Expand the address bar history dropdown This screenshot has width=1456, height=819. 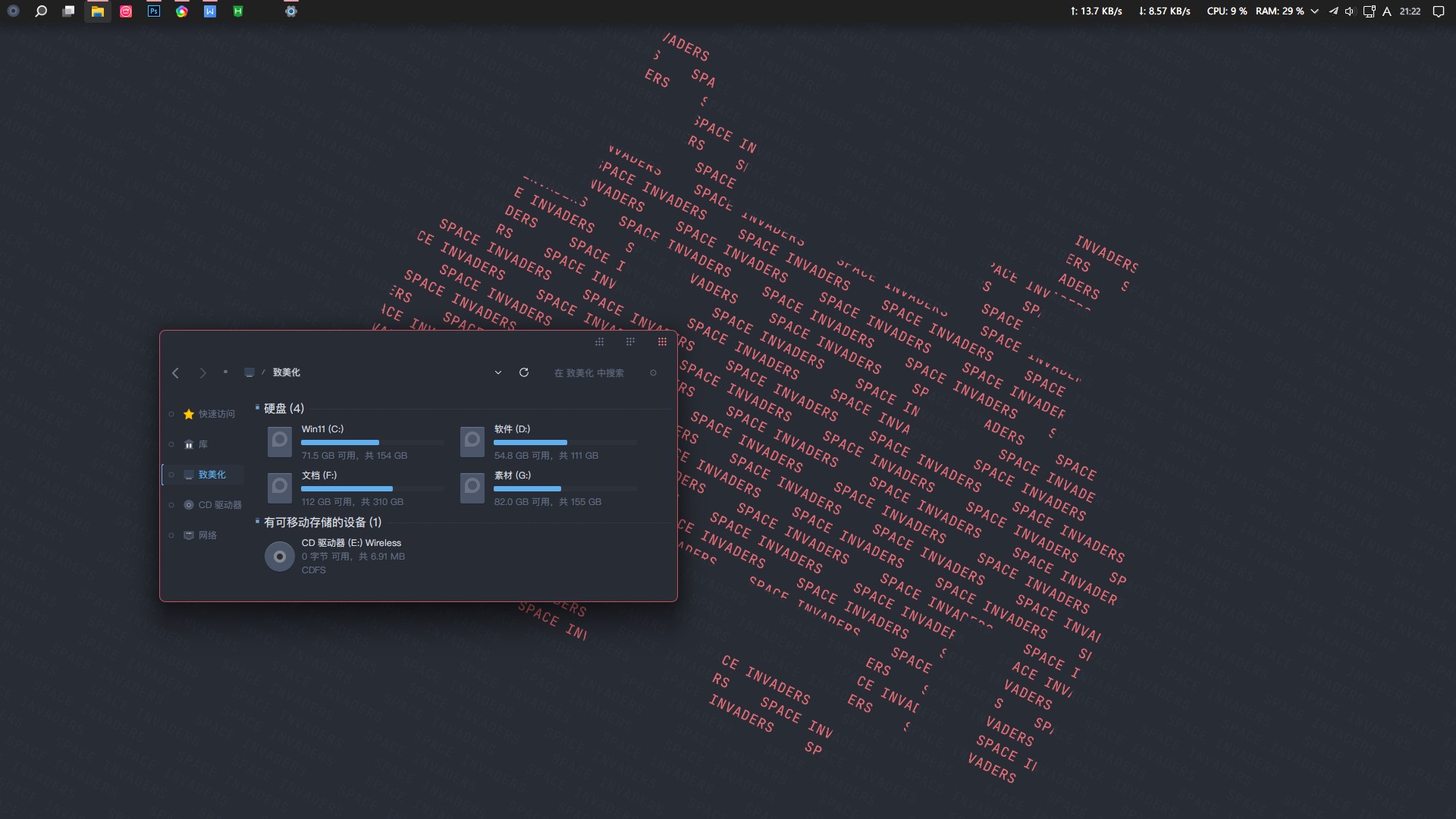coord(498,372)
